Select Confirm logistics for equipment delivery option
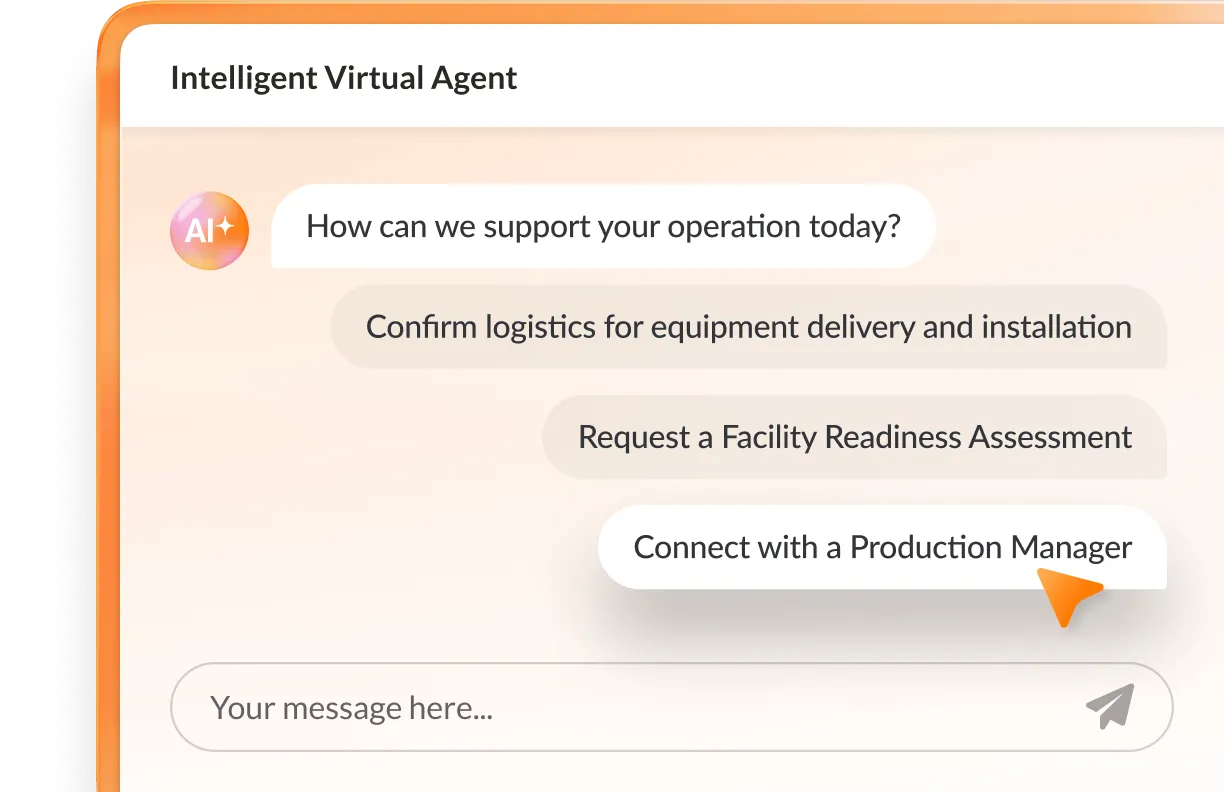Viewport: 1224px width, 792px height. pyautogui.click(x=748, y=327)
